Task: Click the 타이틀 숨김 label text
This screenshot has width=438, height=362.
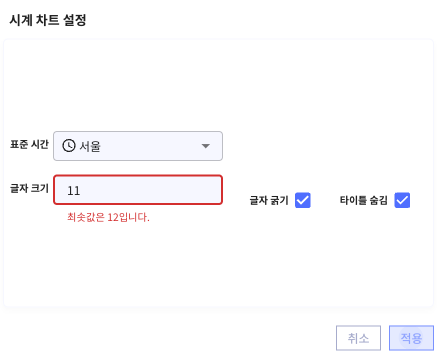Action: click(x=363, y=200)
